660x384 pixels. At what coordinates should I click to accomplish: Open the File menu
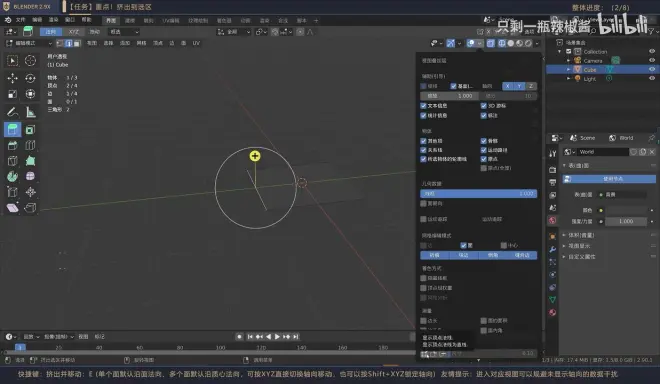pyautogui.click(x=21, y=20)
